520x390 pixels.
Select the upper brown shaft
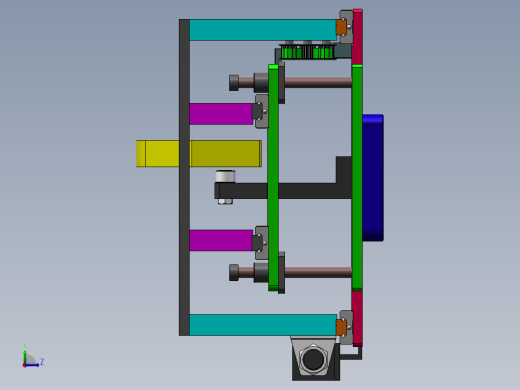click(x=318, y=82)
